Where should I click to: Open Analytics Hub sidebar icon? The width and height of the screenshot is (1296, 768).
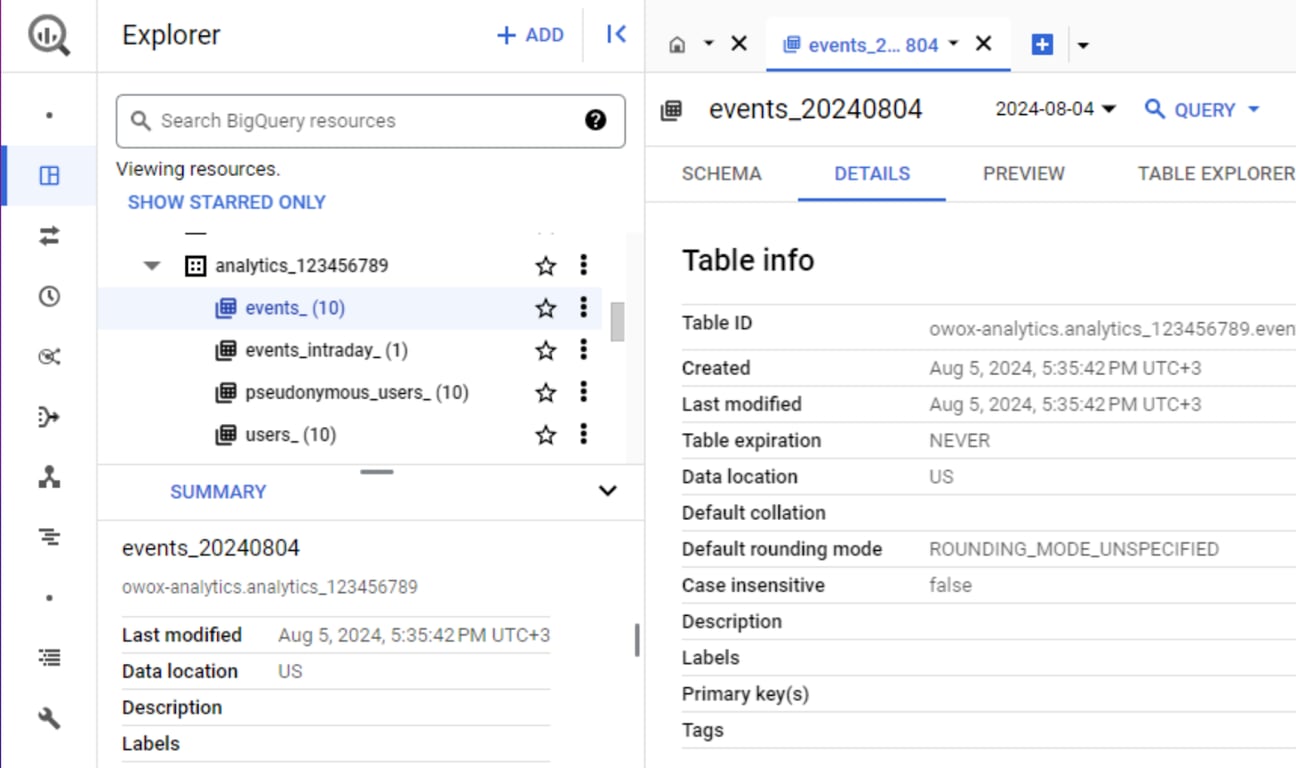coord(49,357)
